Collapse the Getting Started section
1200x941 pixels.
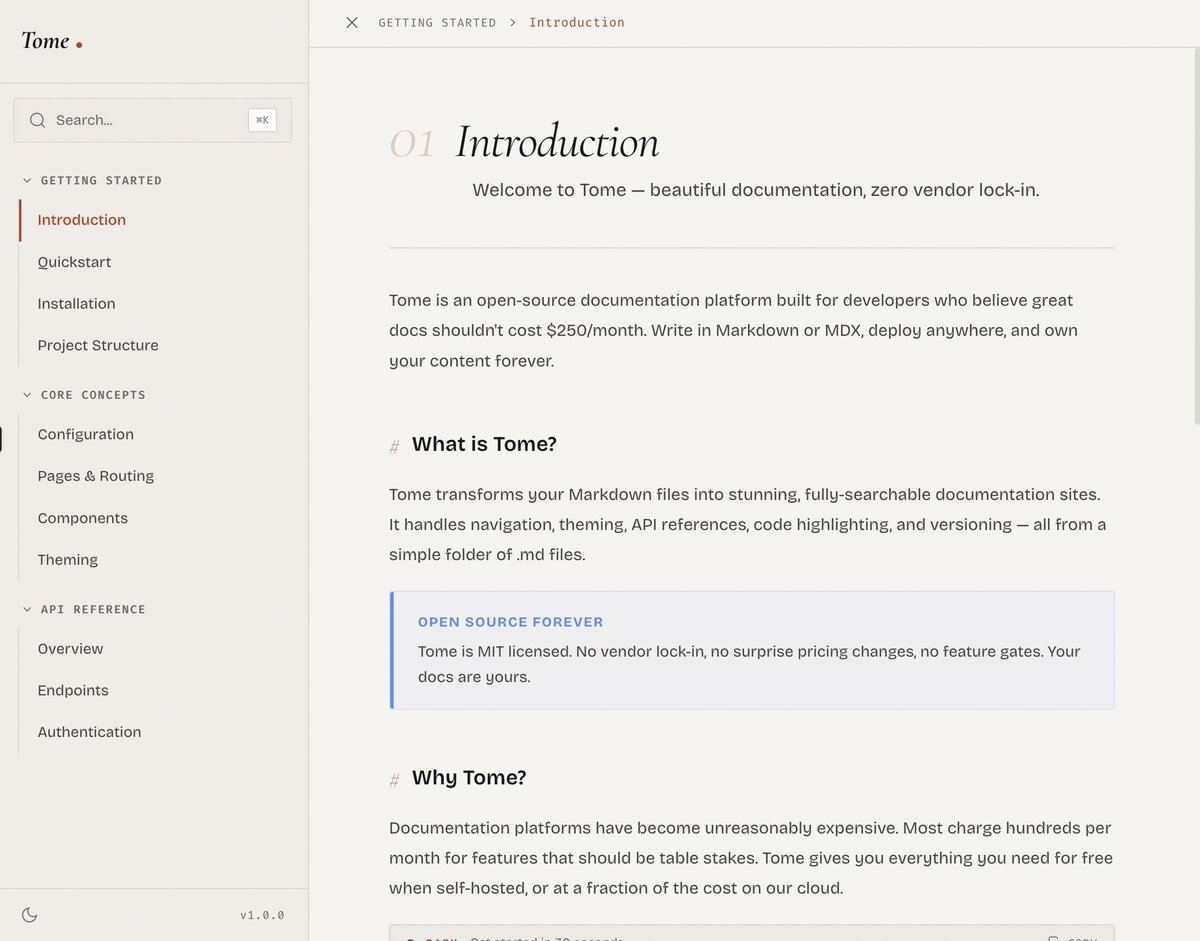(x=92, y=181)
